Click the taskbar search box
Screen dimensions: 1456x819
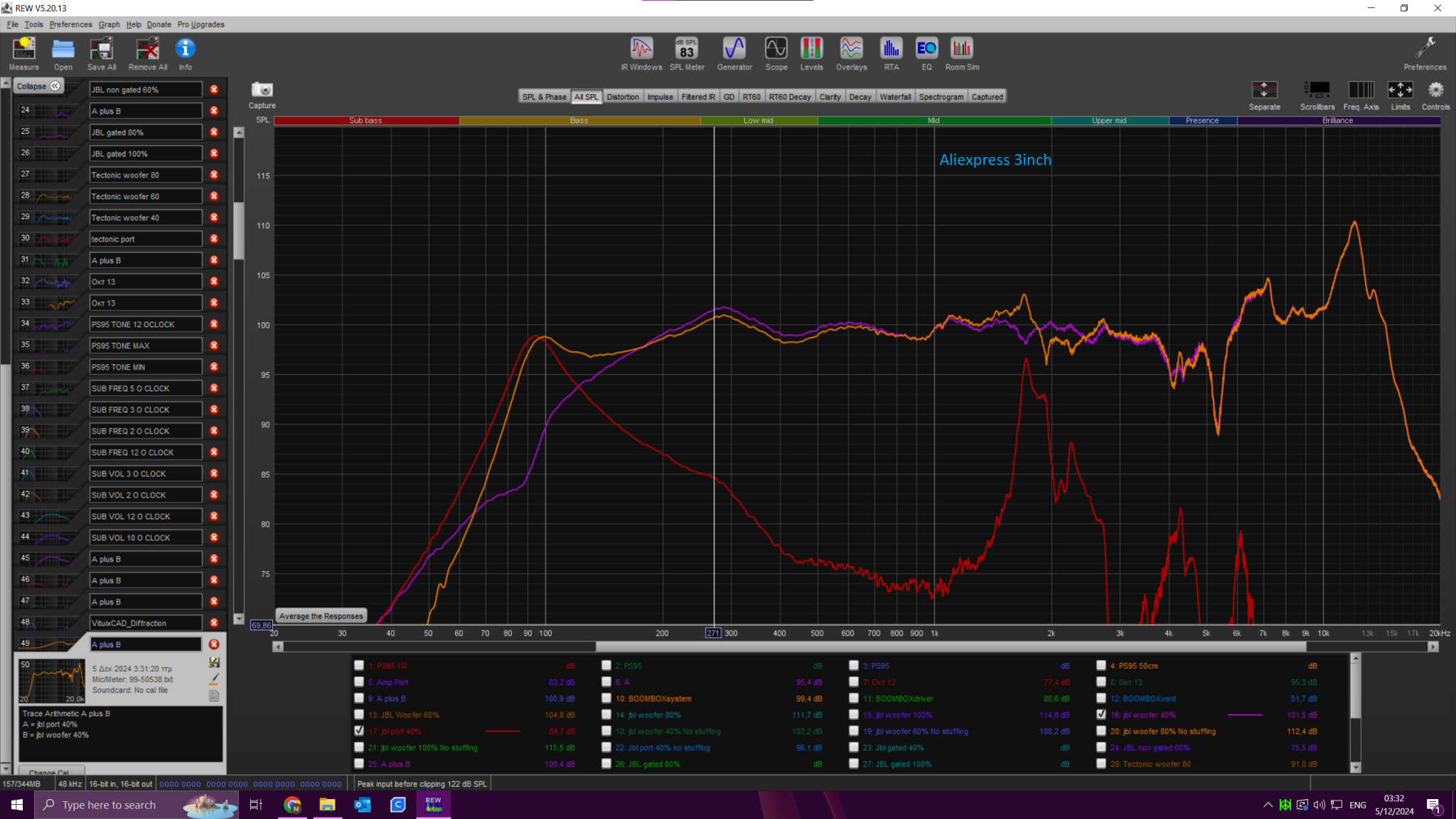(x=136, y=805)
